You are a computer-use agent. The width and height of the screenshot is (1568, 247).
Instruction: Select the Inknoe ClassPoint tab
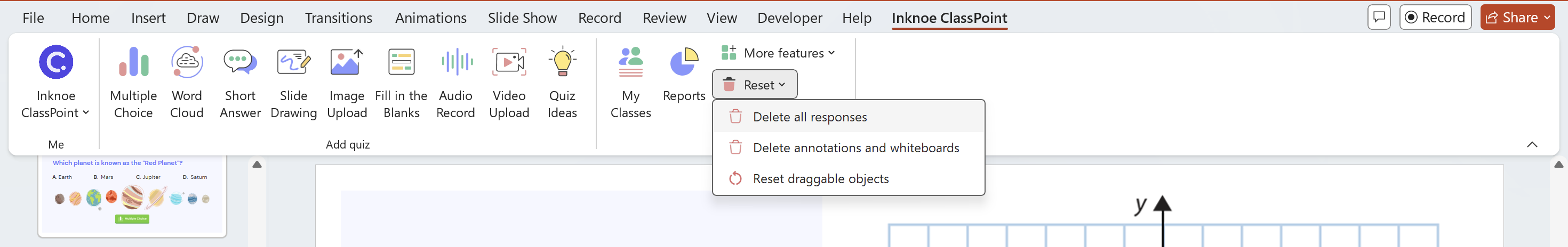click(x=949, y=18)
